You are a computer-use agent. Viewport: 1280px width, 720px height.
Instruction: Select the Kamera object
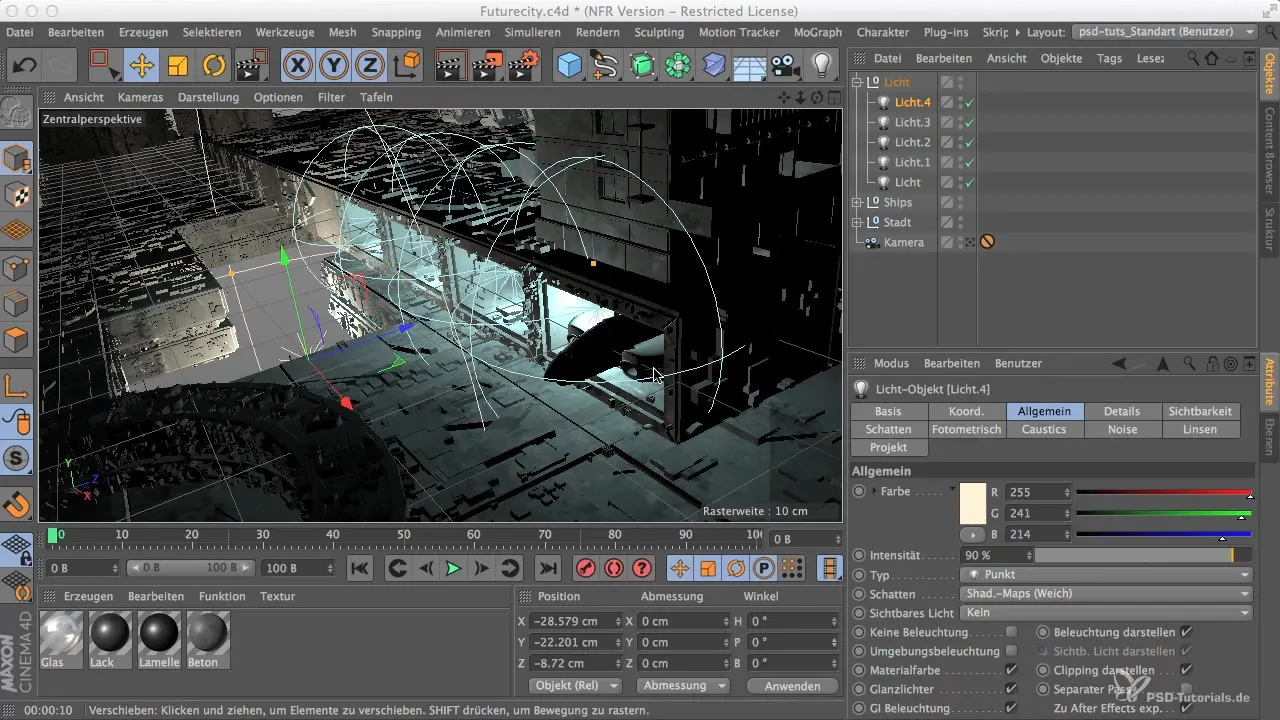point(903,242)
